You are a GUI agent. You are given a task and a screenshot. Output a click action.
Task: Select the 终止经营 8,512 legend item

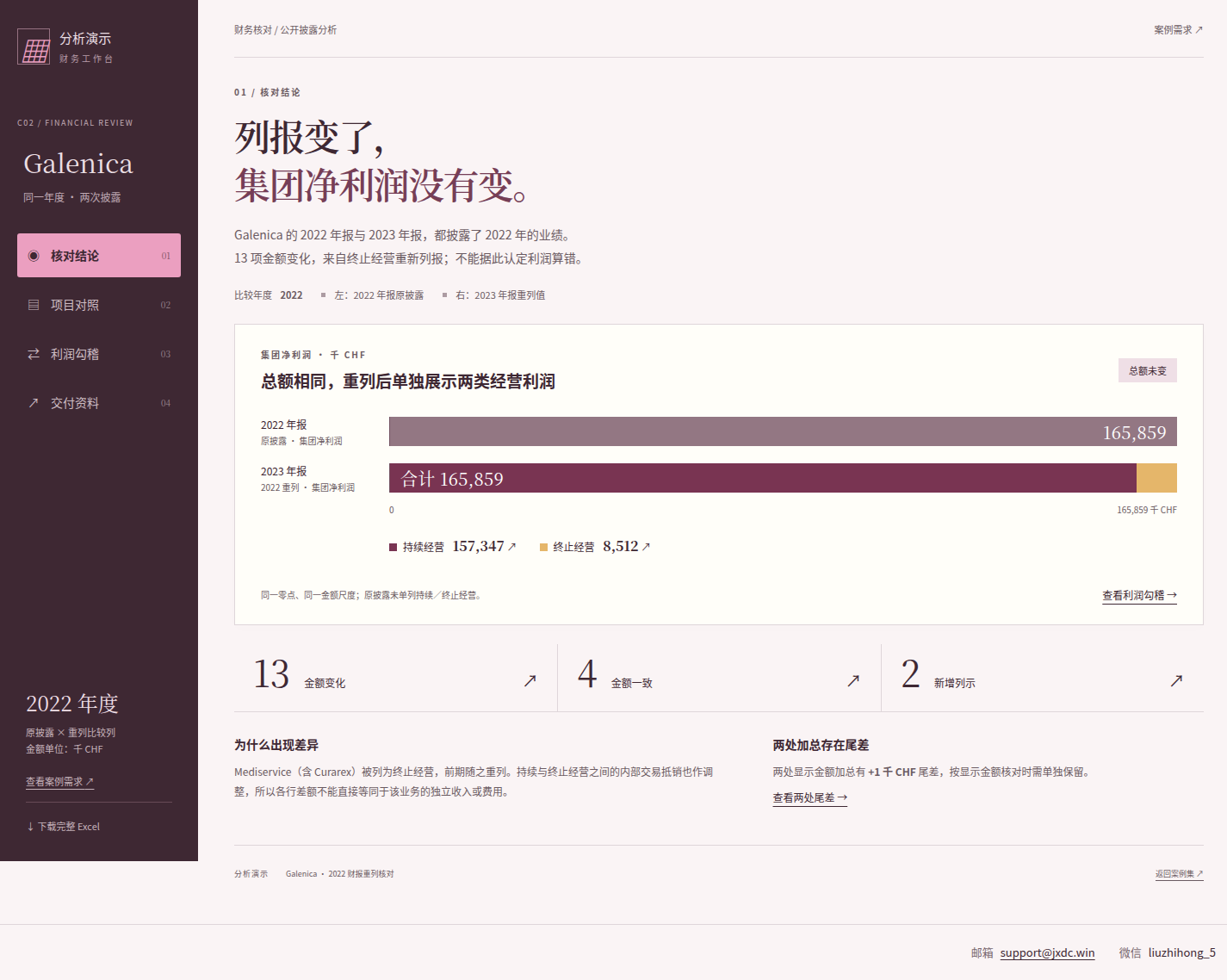tap(595, 547)
